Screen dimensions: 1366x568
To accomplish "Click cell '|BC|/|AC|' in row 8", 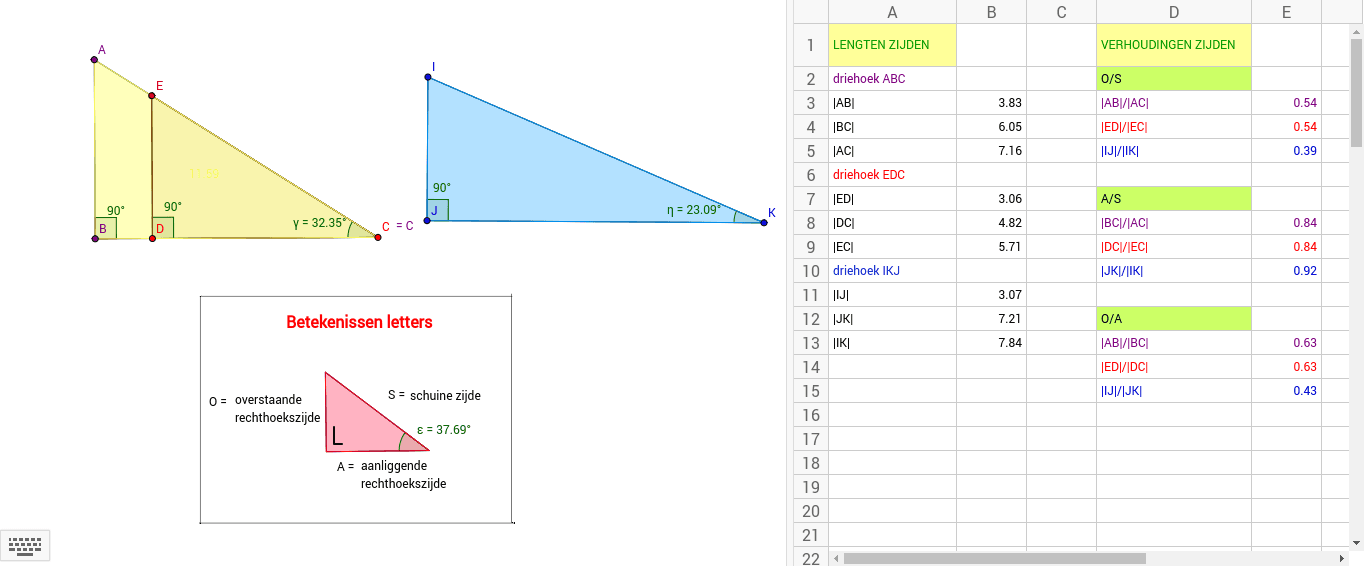I will pos(1174,223).
